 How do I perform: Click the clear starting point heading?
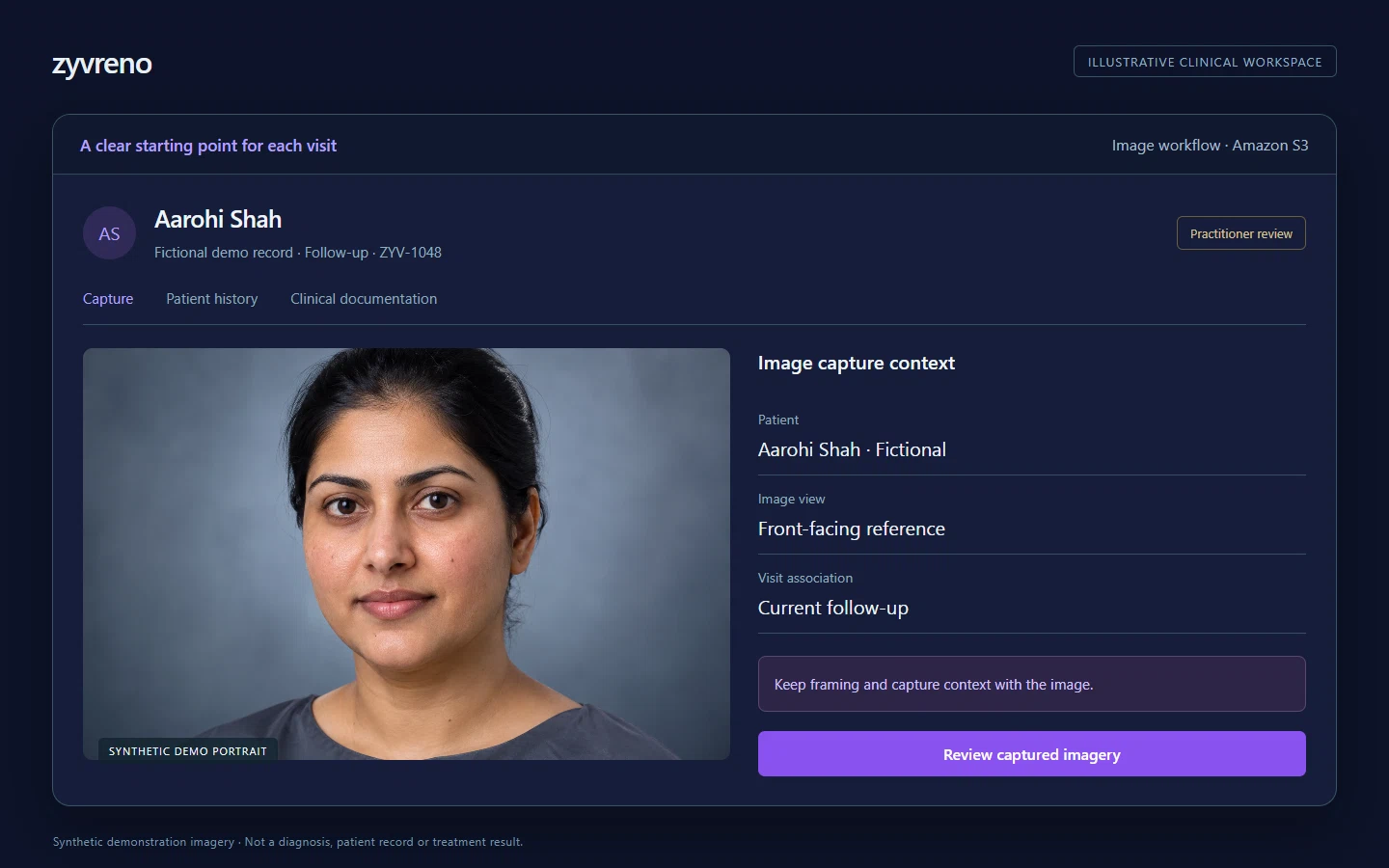coord(208,146)
